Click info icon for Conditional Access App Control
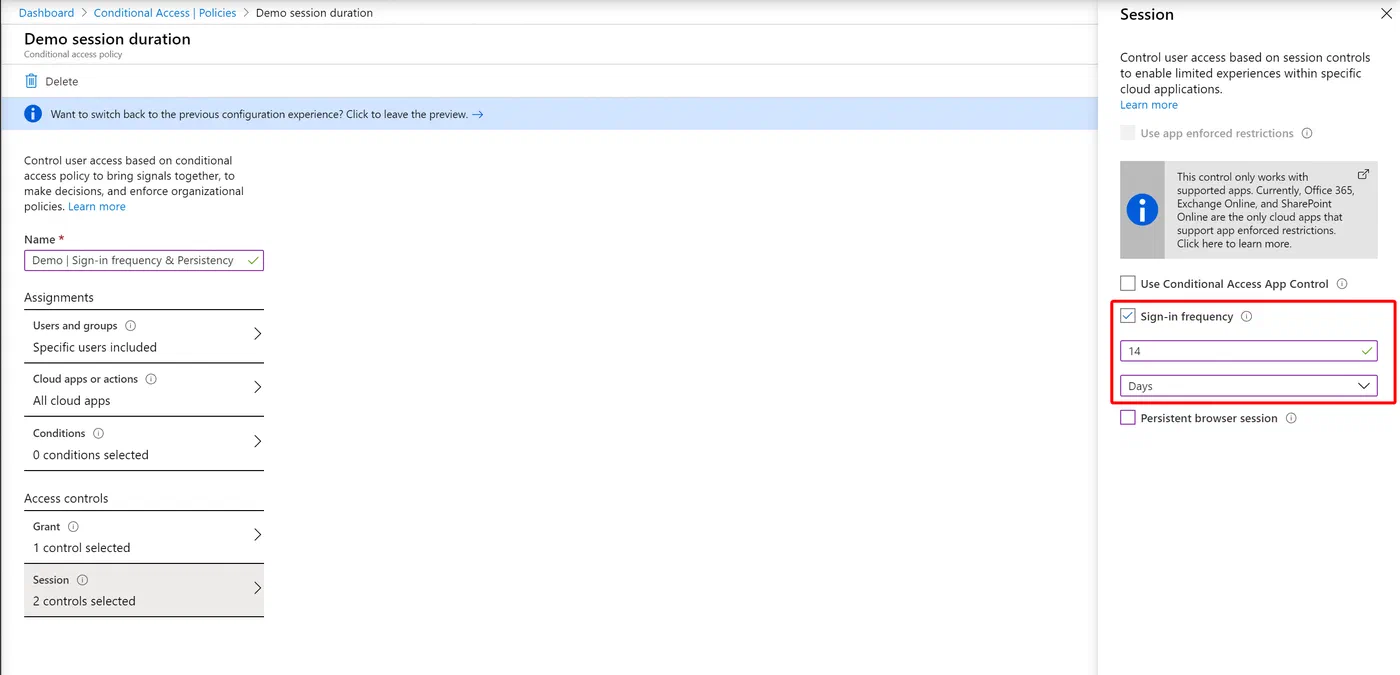The image size is (1400, 675). click(1342, 284)
